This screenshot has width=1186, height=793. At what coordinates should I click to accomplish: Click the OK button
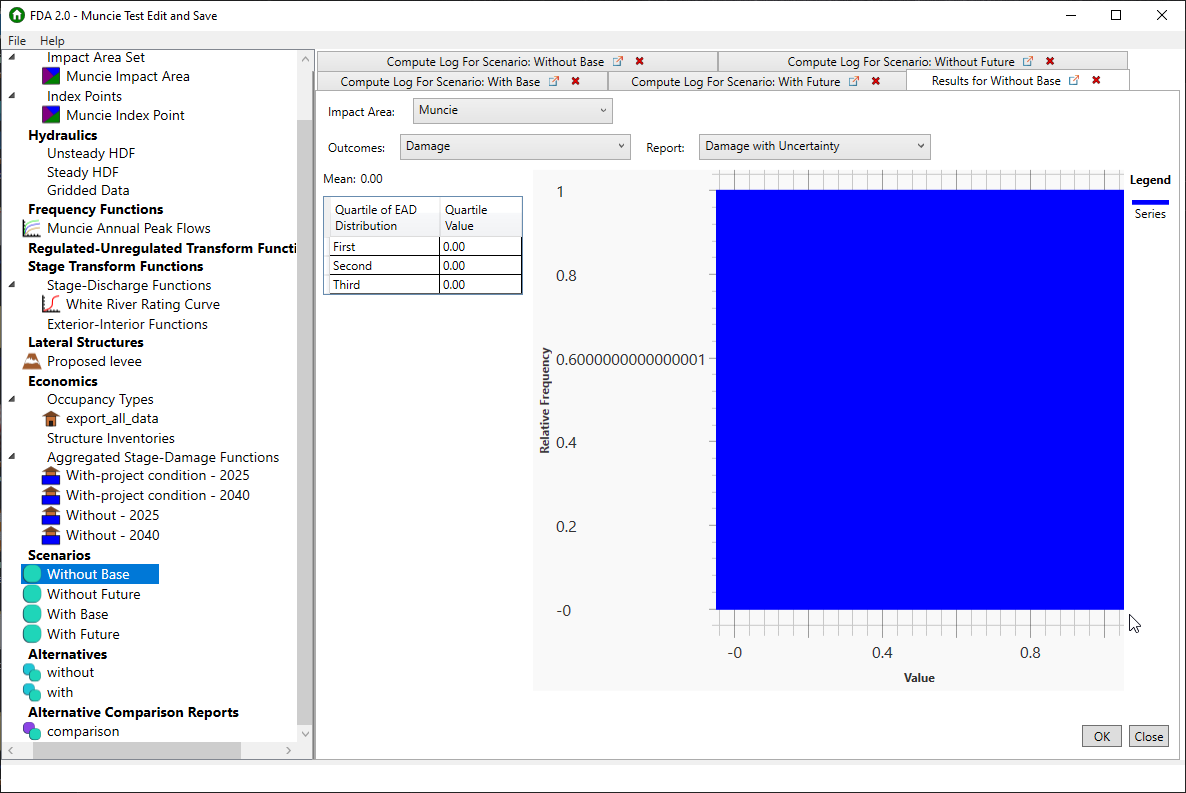pos(1101,735)
